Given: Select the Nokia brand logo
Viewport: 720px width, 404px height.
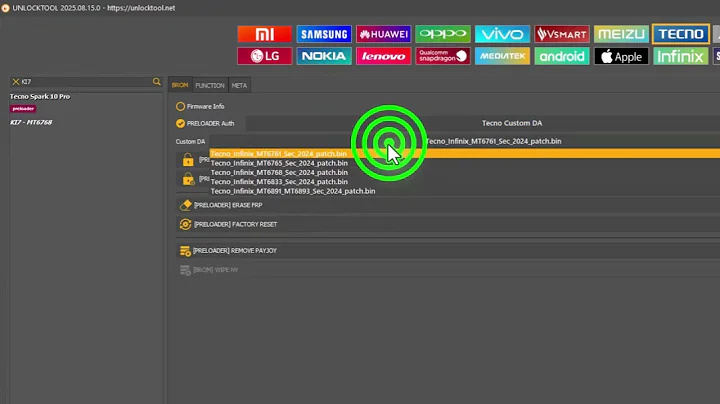Looking at the screenshot, I should click(324, 56).
